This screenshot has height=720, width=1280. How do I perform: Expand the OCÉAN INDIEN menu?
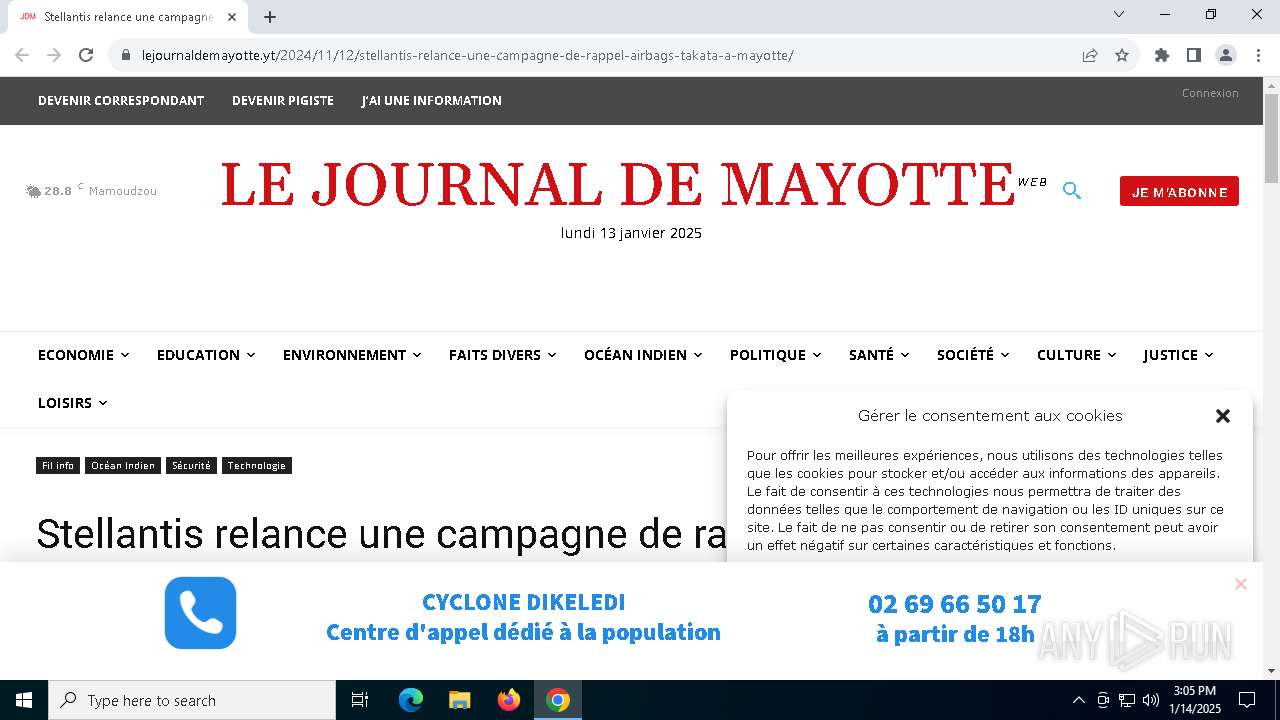tap(643, 355)
